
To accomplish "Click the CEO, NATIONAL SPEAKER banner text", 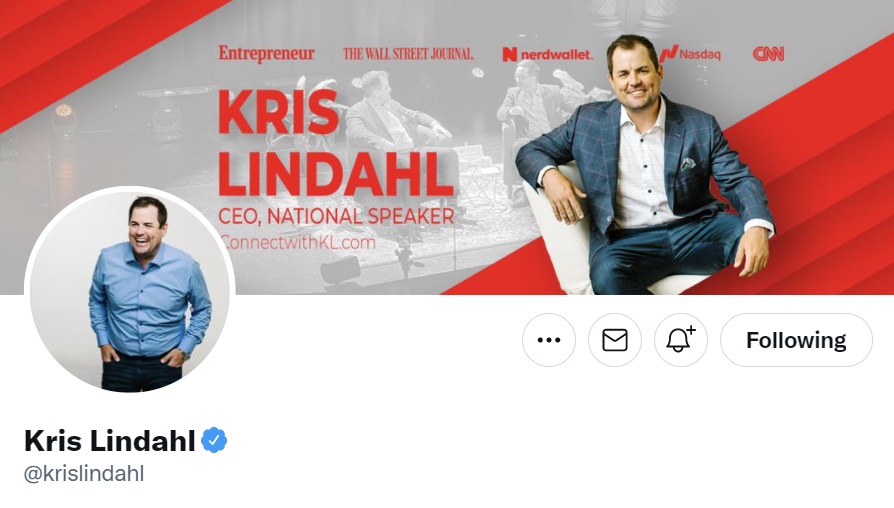I will (x=336, y=216).
